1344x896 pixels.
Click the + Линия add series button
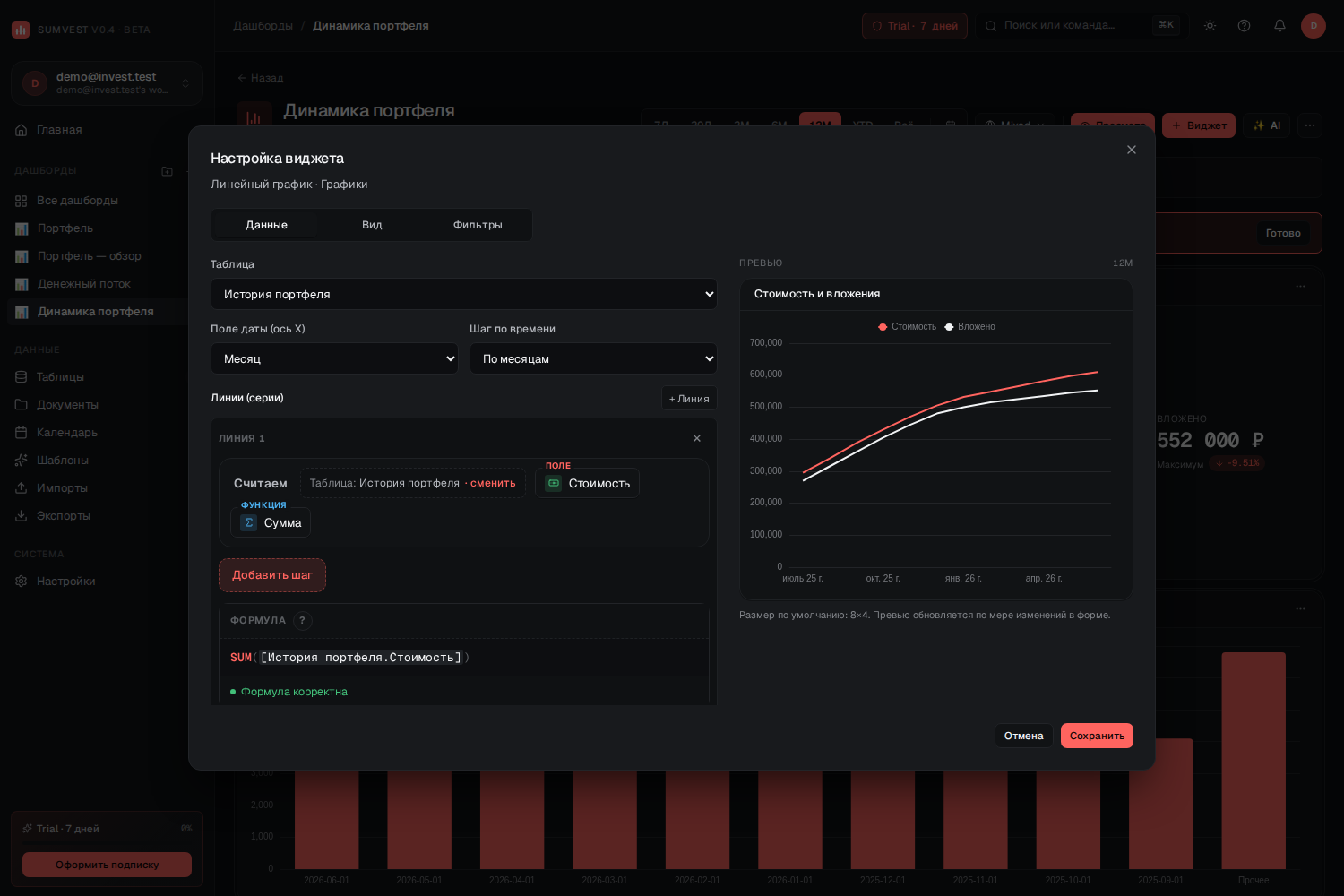click(x=689, y=399)
